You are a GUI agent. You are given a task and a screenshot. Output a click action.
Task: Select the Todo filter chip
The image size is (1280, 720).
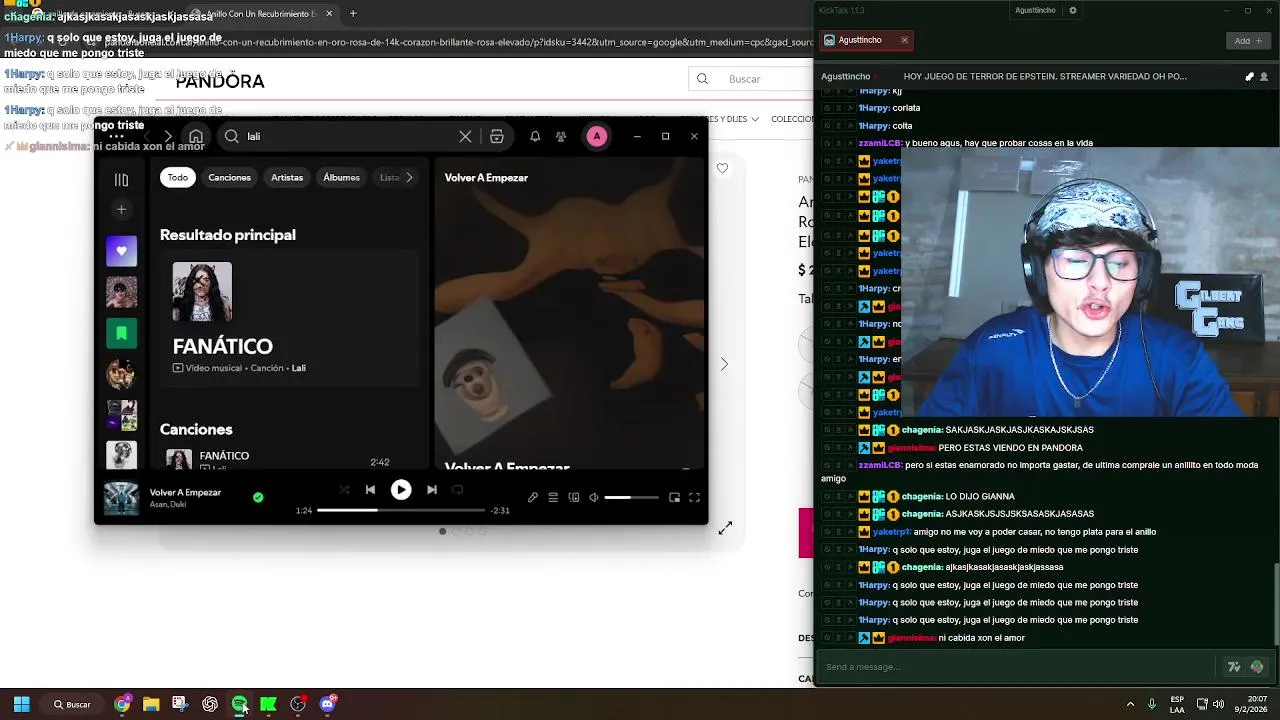coord(177,177)
